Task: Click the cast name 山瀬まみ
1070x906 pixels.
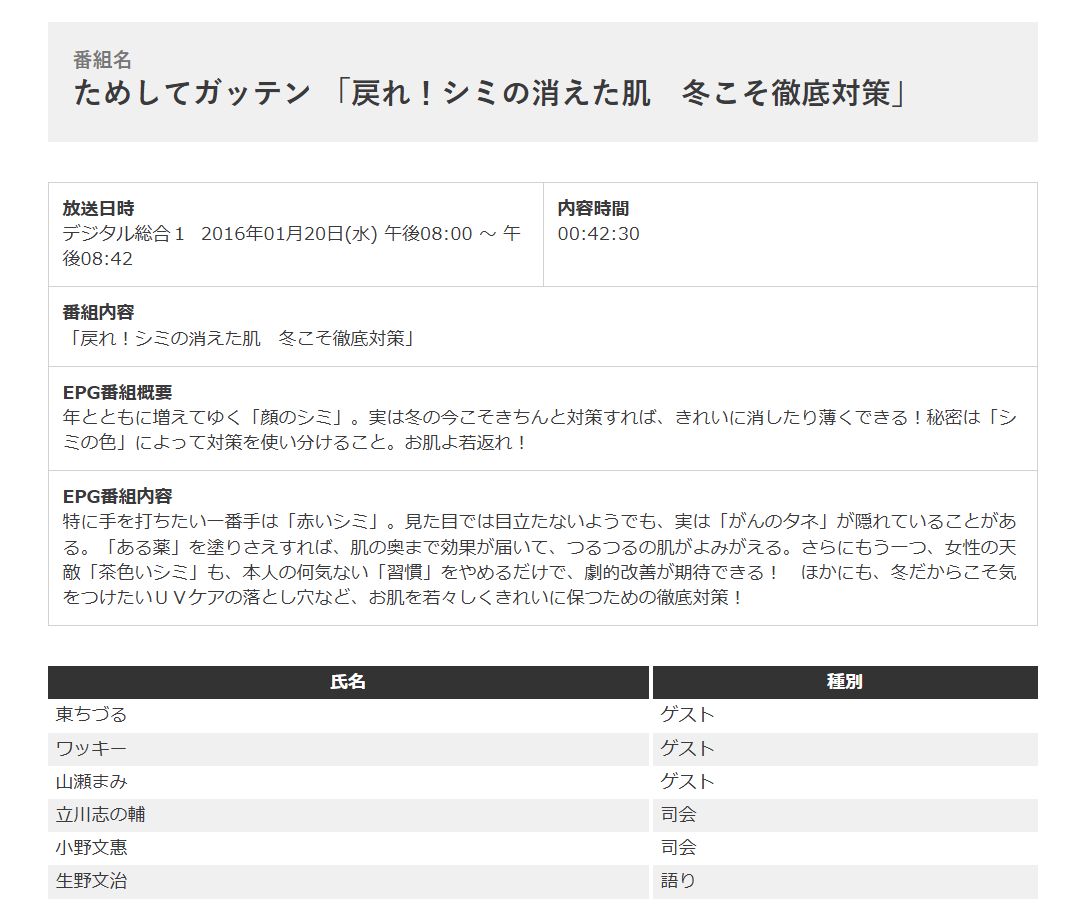Action: click(92, 781)
